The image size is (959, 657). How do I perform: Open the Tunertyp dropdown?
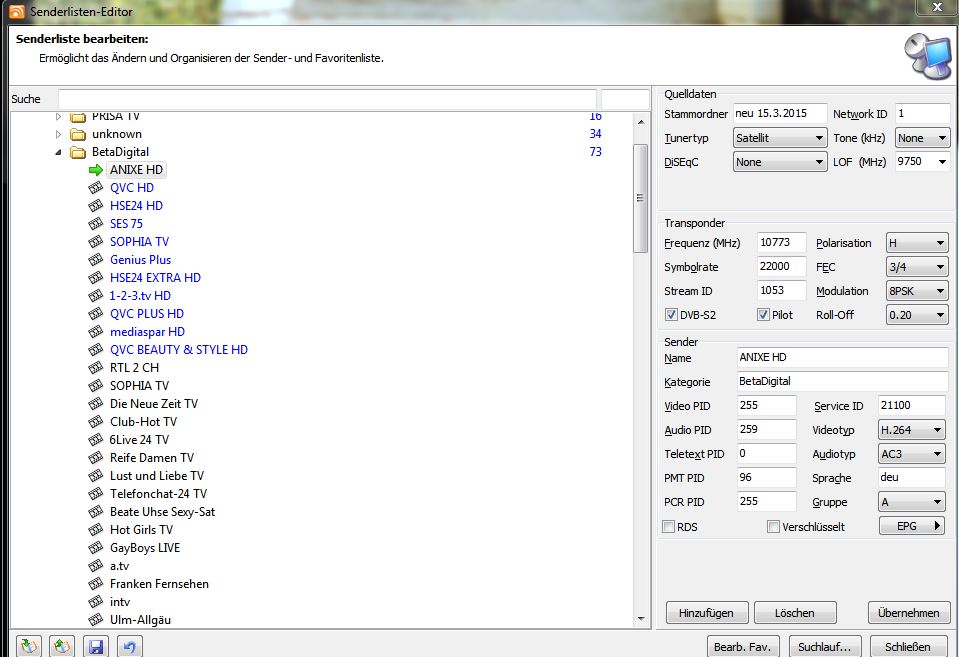[780, 138]
